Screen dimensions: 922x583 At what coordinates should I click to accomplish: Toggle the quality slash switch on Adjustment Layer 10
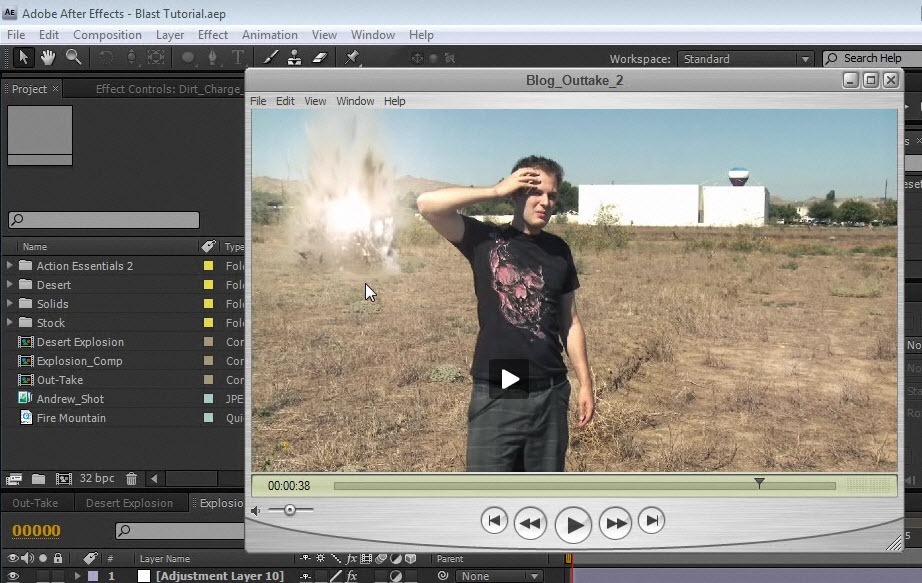[336, 576]
